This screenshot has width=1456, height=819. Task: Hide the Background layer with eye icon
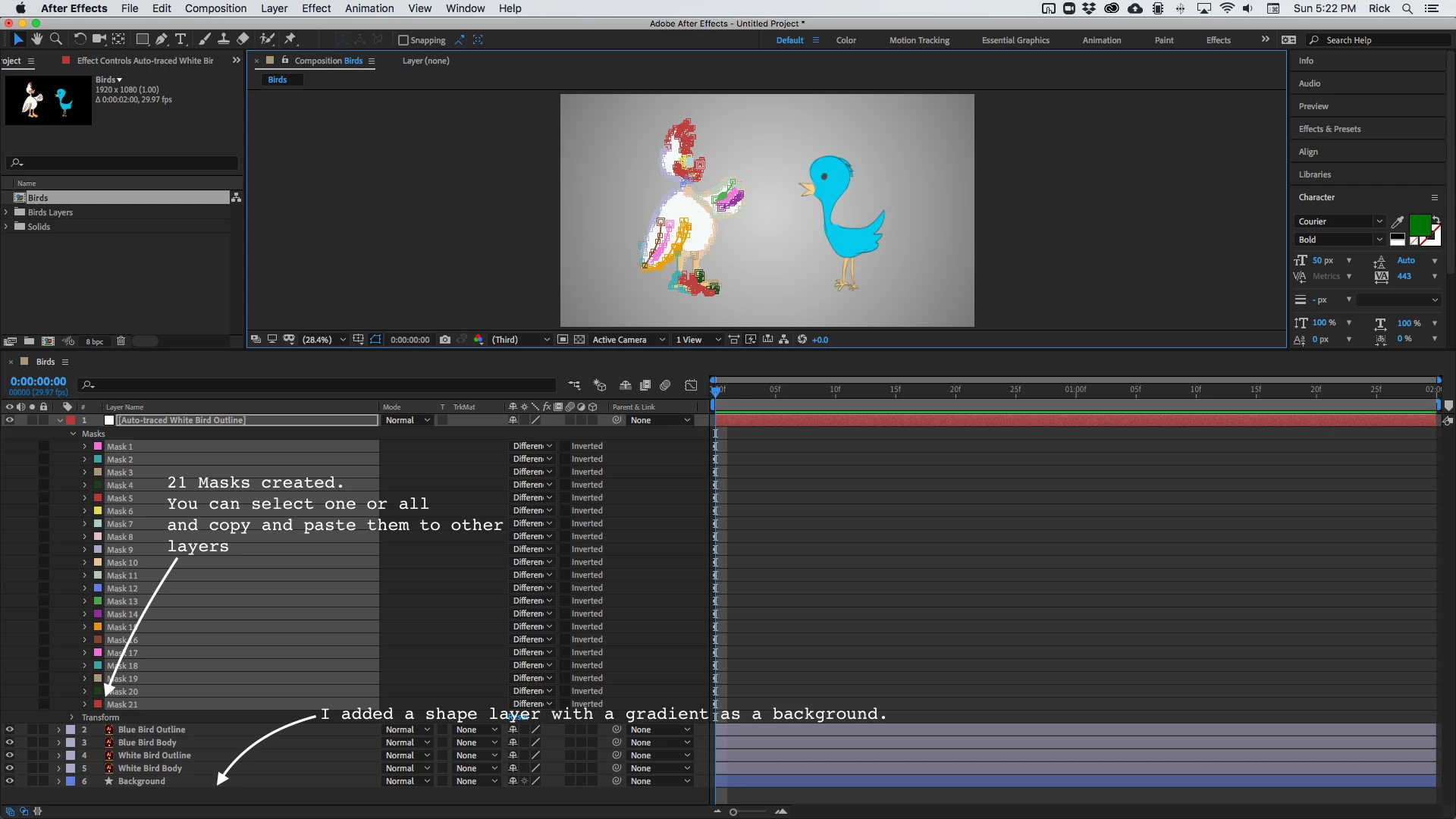tap(10, 781)
